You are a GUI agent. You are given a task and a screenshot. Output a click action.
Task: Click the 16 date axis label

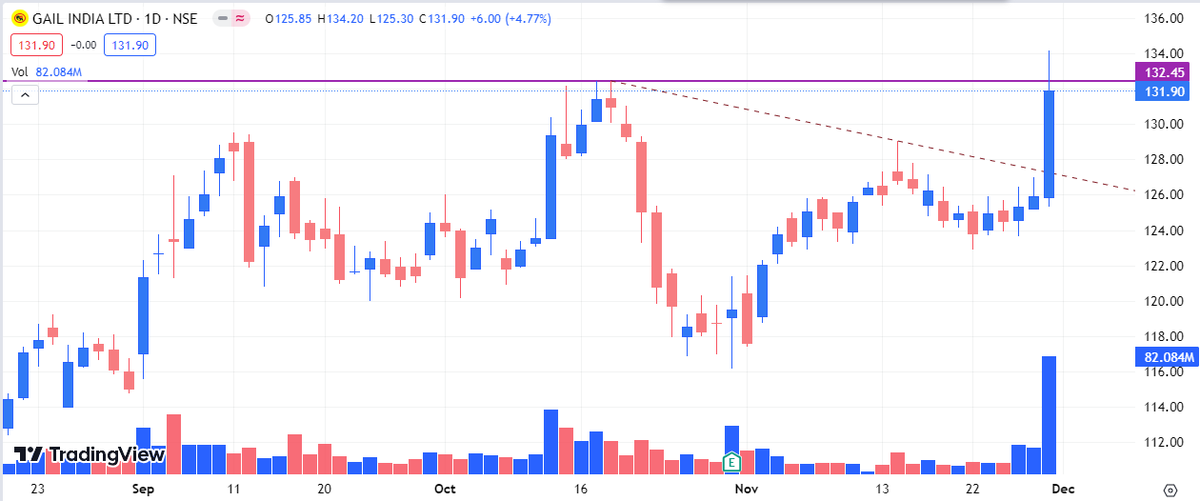583,489
